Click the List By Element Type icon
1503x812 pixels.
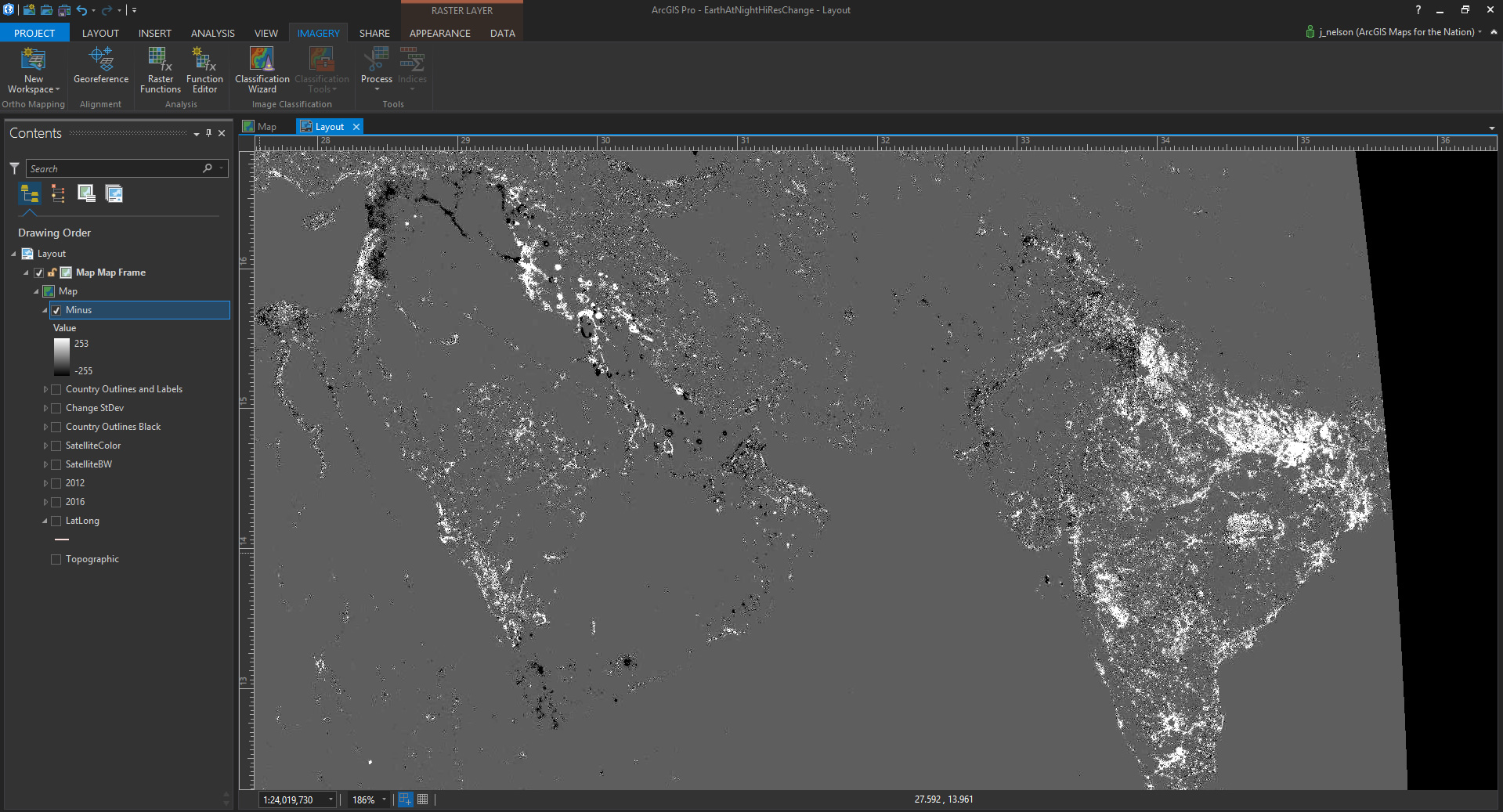point(58,193)
